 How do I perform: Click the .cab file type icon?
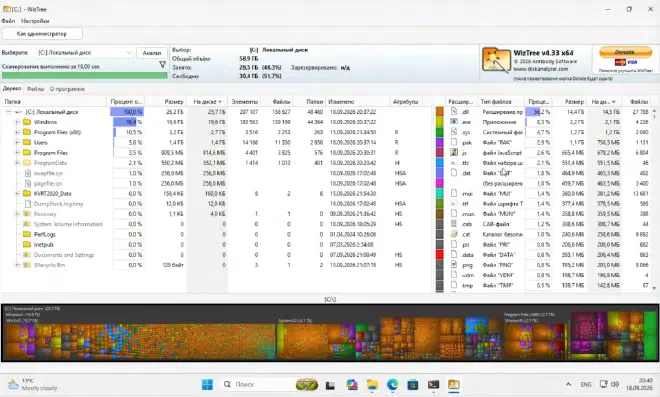click(454, 224)
